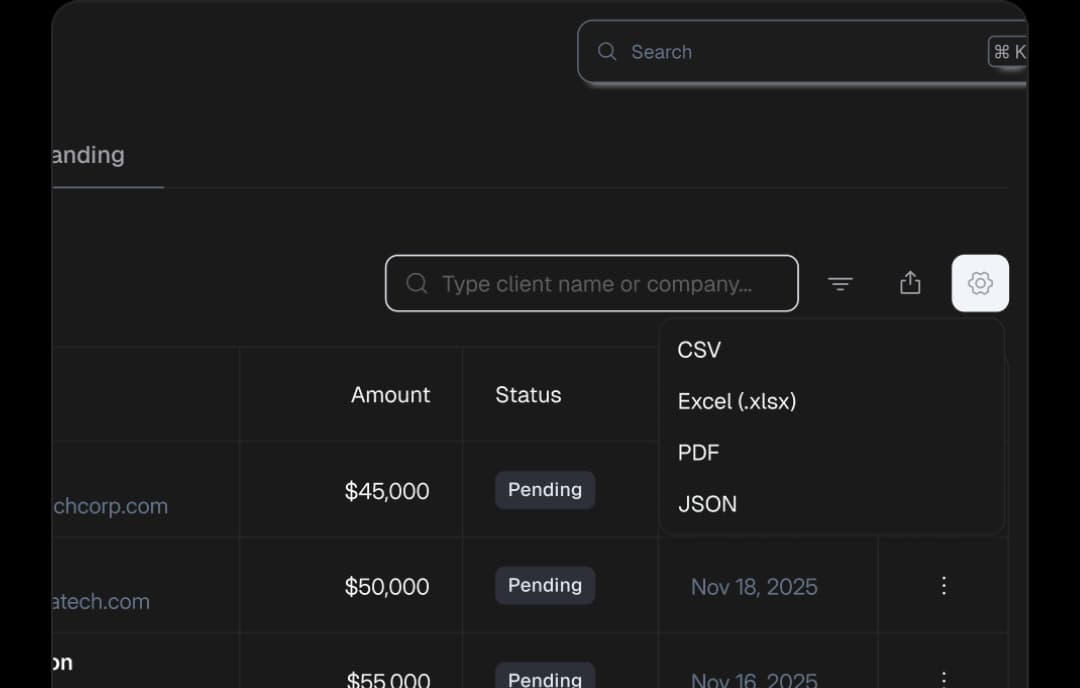Click the 'Type client name or company' field
The width and height of the screenshot is (1080, 688).
(592, 284)
